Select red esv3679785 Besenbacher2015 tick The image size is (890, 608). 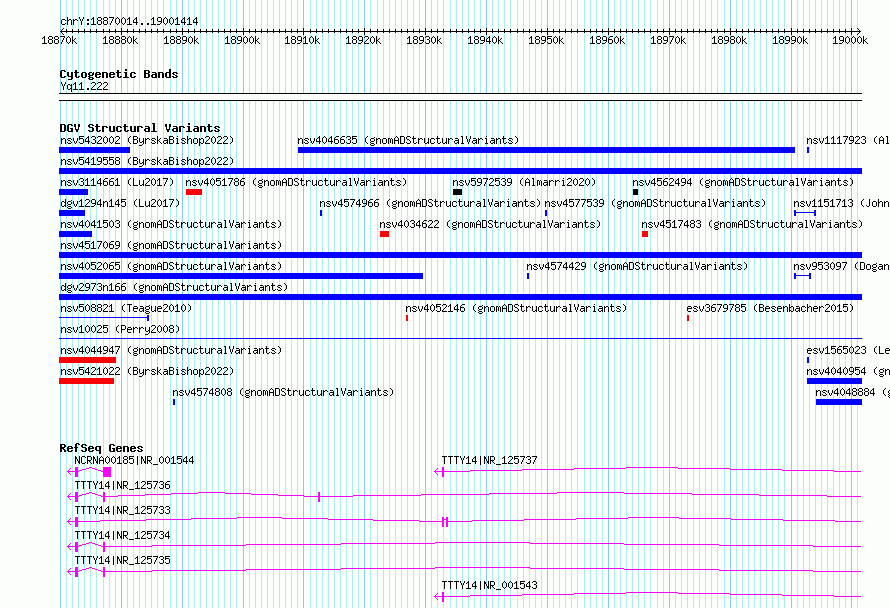pos(688,318)
